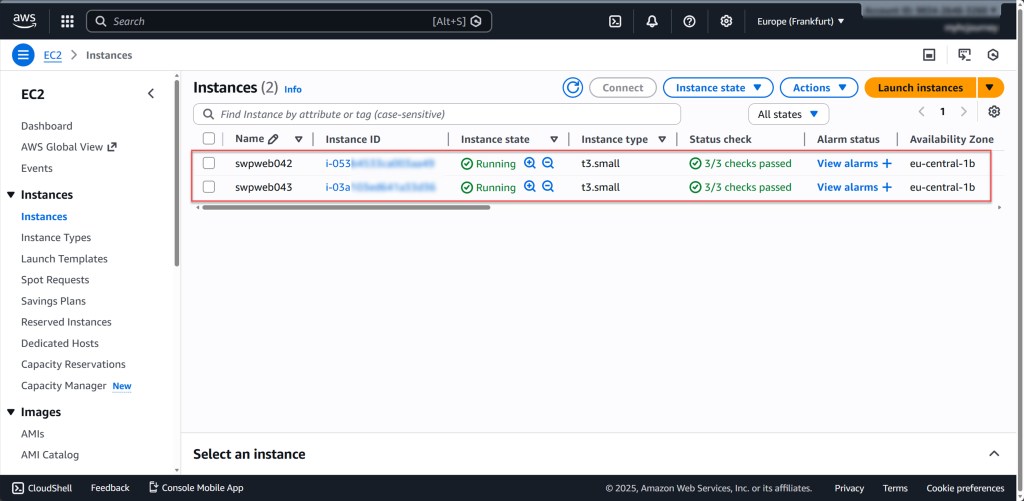This screenshot has height=501, width=1024.
Task: Open table preferences gear icon
Action: (x=994, y=112)
